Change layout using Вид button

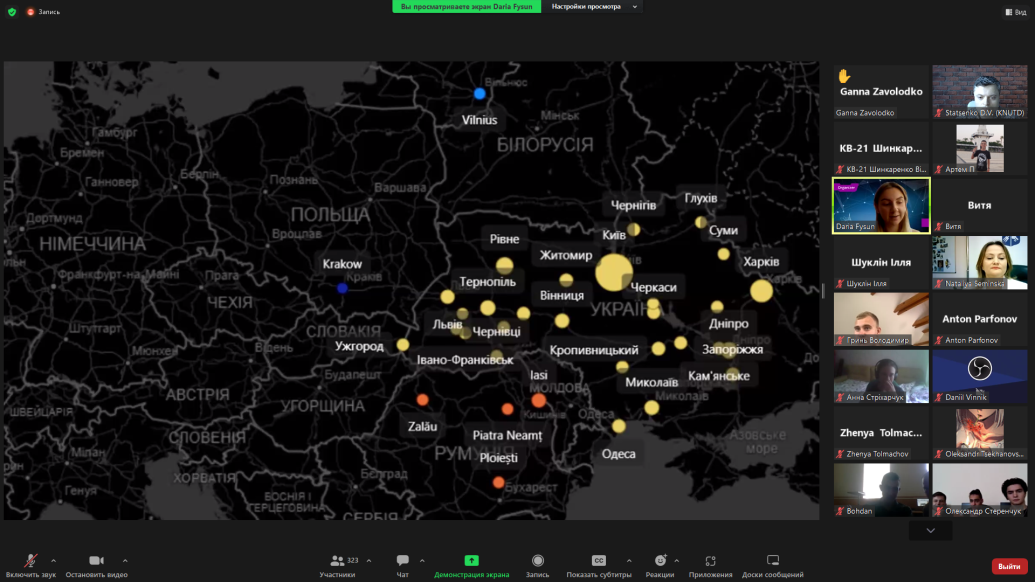[1016, 12]
